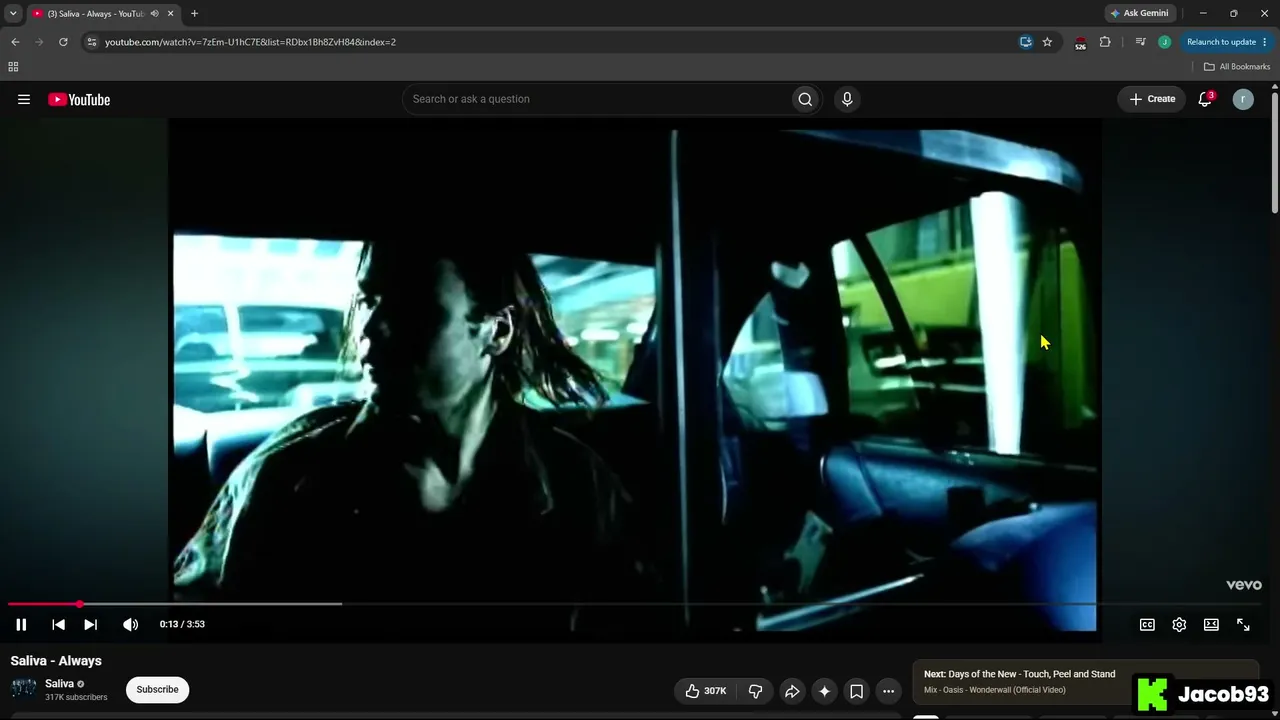Open more actions ellipsis below video
1280x720 pixels.
click(x=888, y=691)
